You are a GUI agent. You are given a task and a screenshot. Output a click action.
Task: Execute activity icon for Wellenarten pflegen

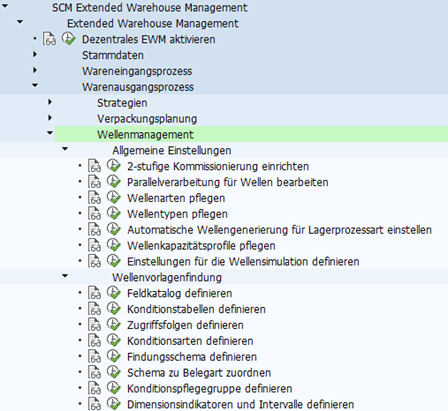click(x=114, y=198)
